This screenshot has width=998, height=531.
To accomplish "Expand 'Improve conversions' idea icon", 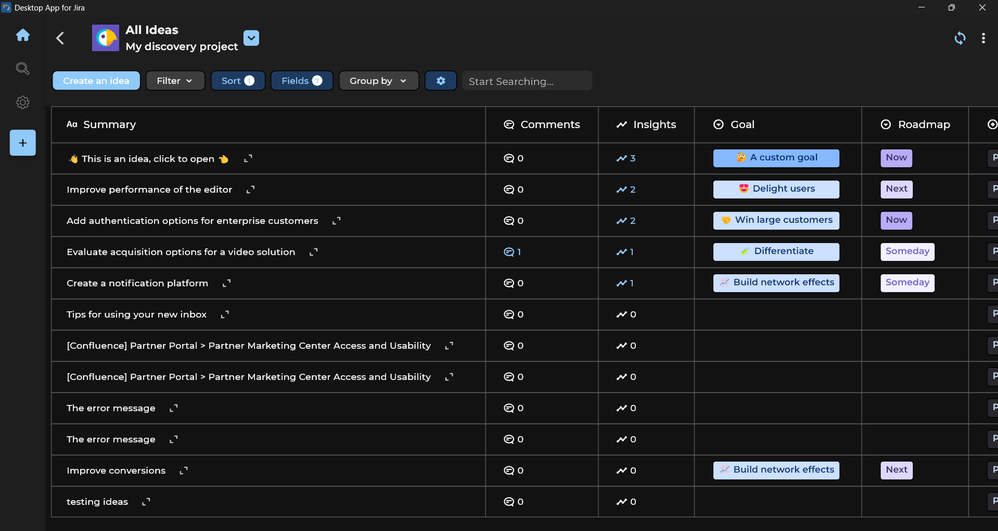I will point(184,471).
